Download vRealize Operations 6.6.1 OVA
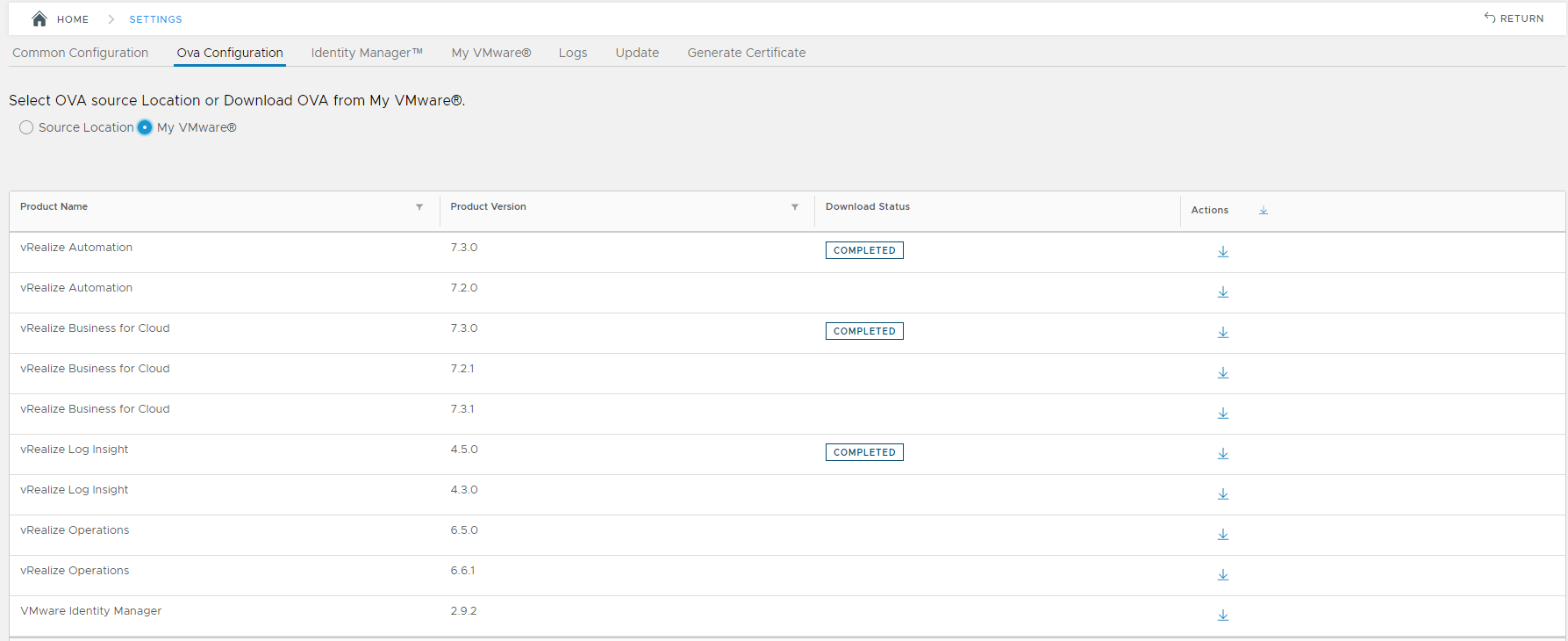 point(1222,575)
